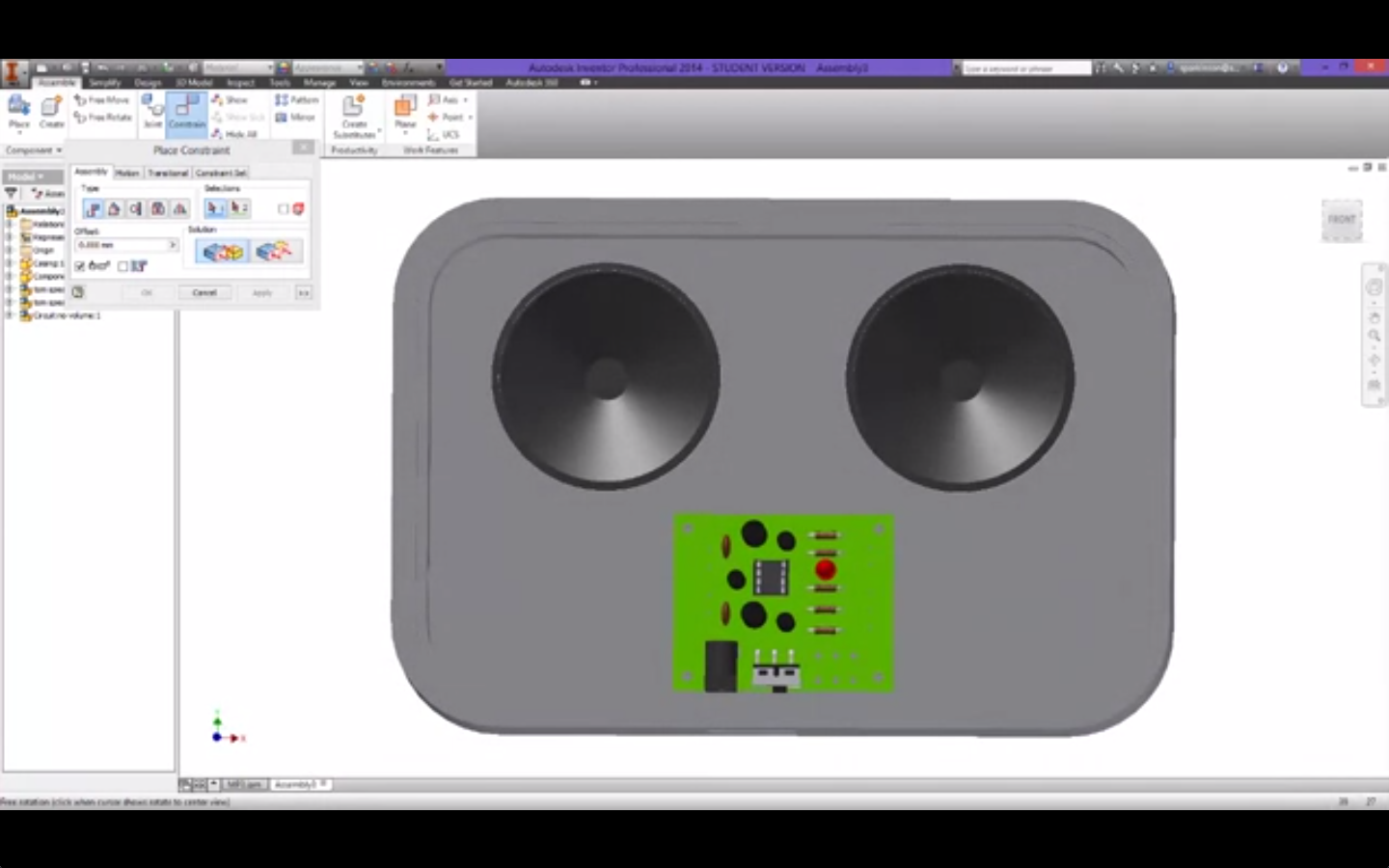
Task: Select the Free Move tool
Action: [x=102, y=99]
